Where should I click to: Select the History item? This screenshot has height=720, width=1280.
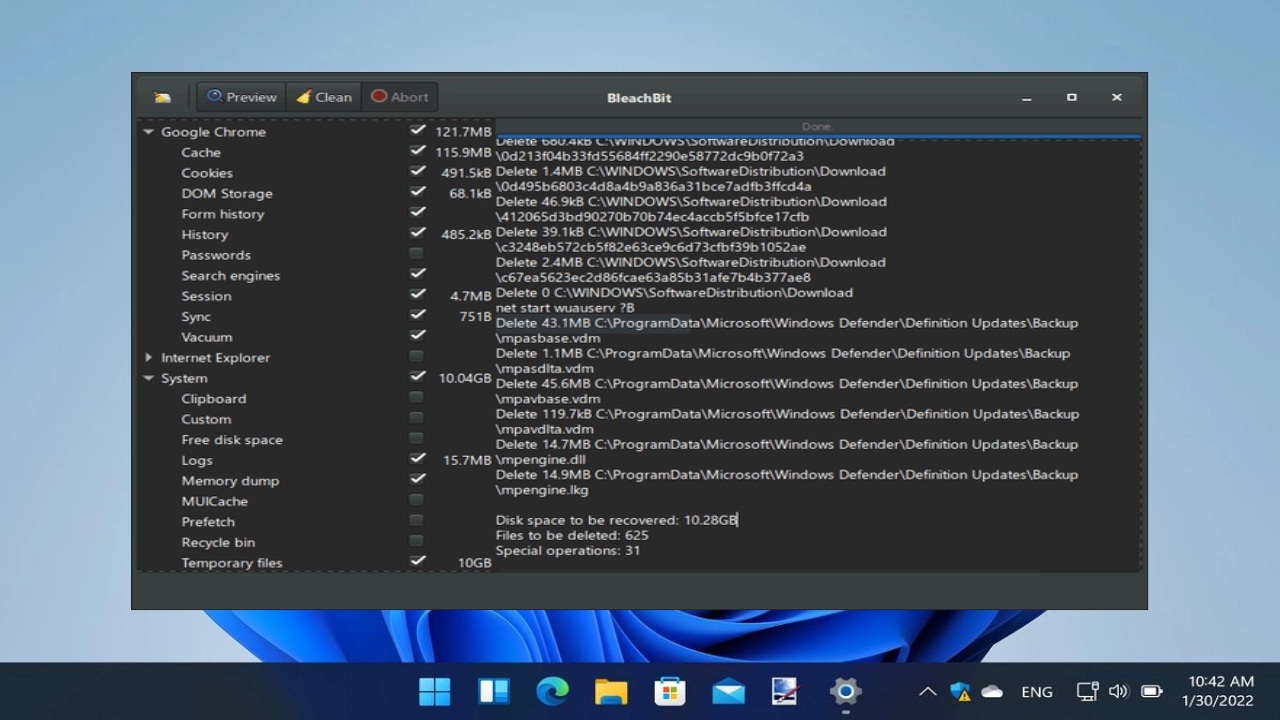[x=205, y=234]
